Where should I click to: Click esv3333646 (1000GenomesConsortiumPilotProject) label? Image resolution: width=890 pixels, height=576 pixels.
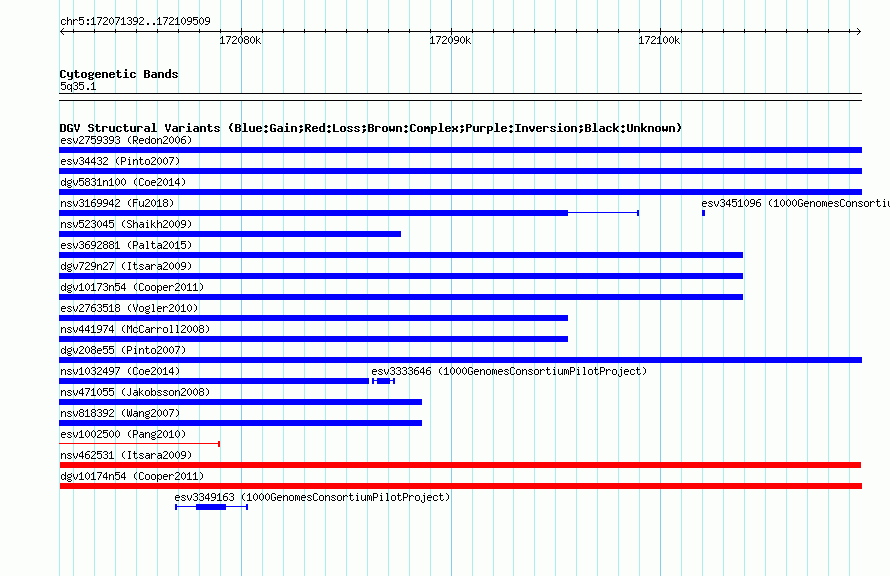[509, 371]
